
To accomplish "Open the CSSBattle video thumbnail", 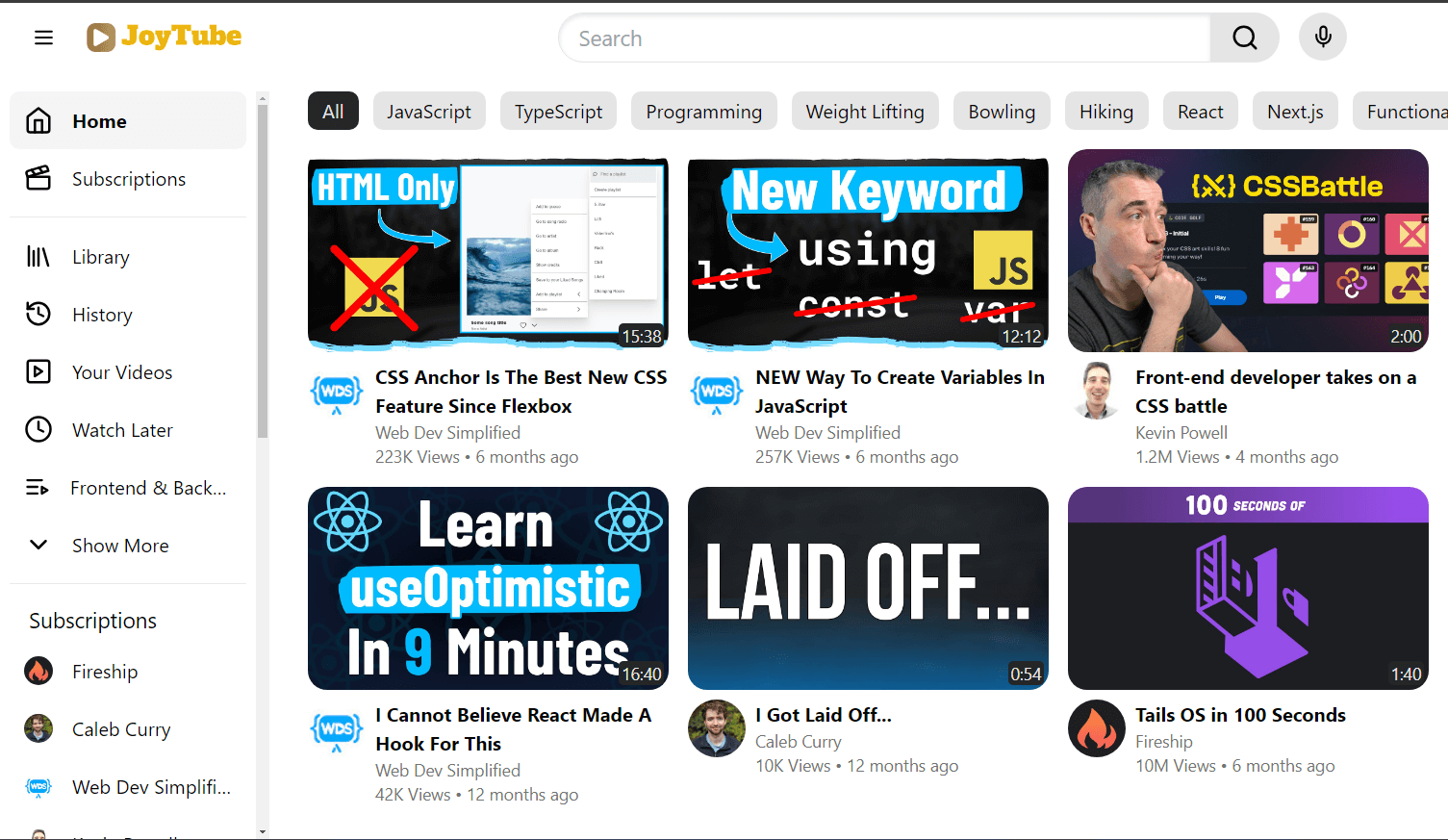I will click(1248, 250).
